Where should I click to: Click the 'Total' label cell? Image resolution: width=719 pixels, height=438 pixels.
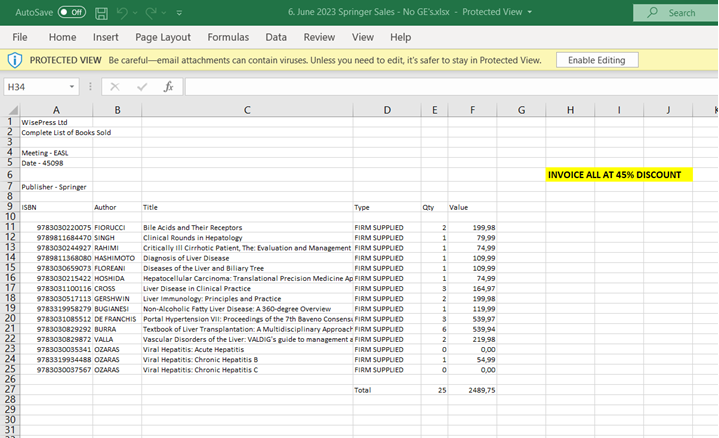[x=387, y=390]
